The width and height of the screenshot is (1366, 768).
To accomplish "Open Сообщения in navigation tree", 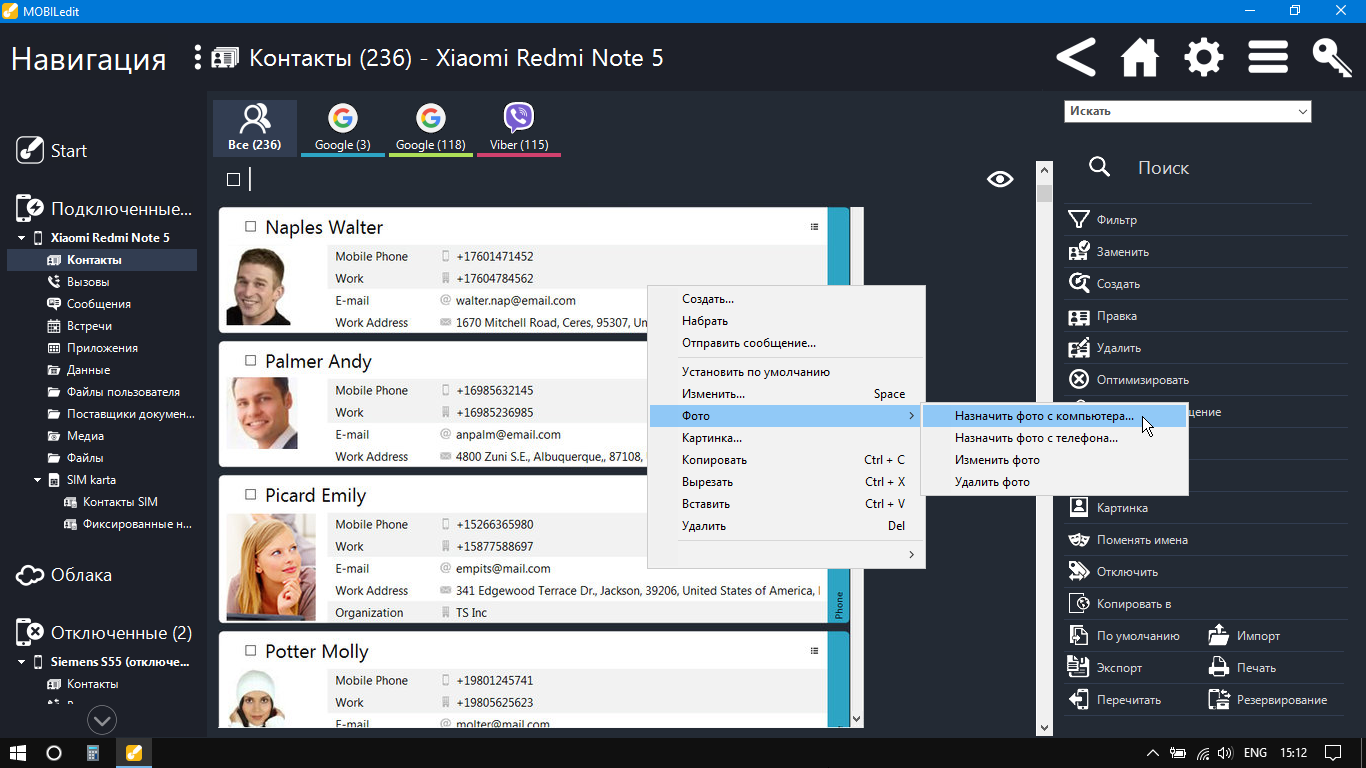I will coord(99,304).
